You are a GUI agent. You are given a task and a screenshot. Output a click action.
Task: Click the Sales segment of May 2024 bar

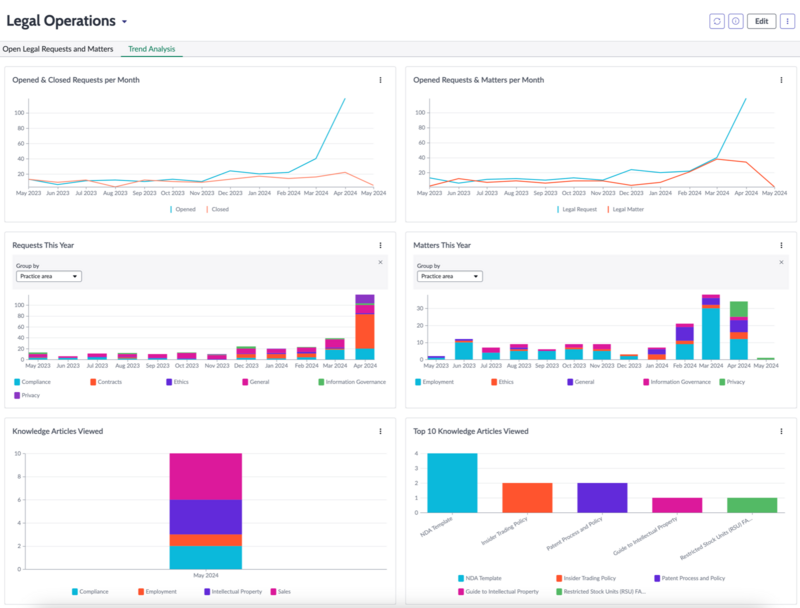coord(206,476)
